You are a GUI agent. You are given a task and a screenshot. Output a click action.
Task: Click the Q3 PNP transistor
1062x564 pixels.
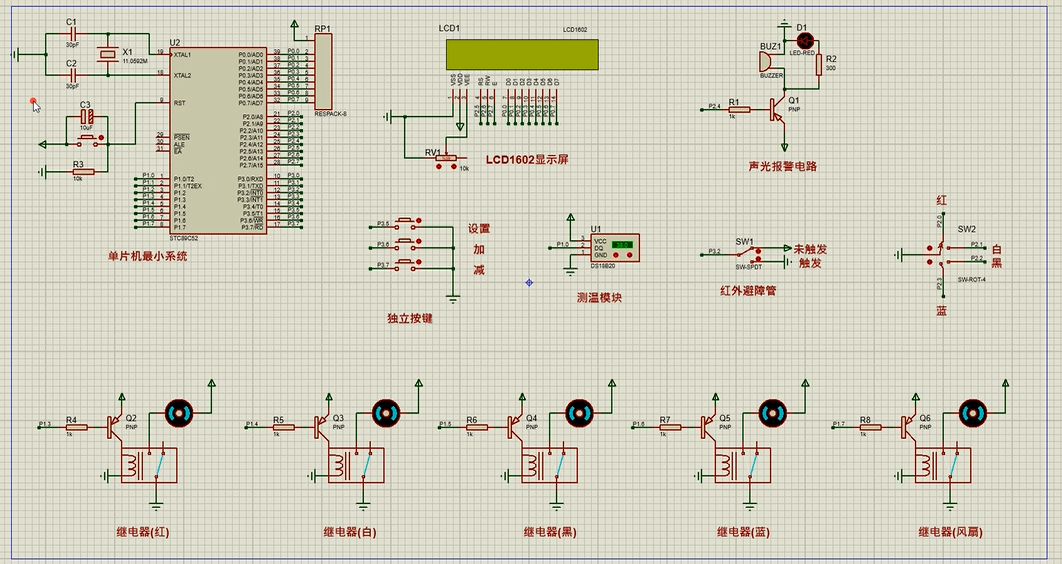322,426
